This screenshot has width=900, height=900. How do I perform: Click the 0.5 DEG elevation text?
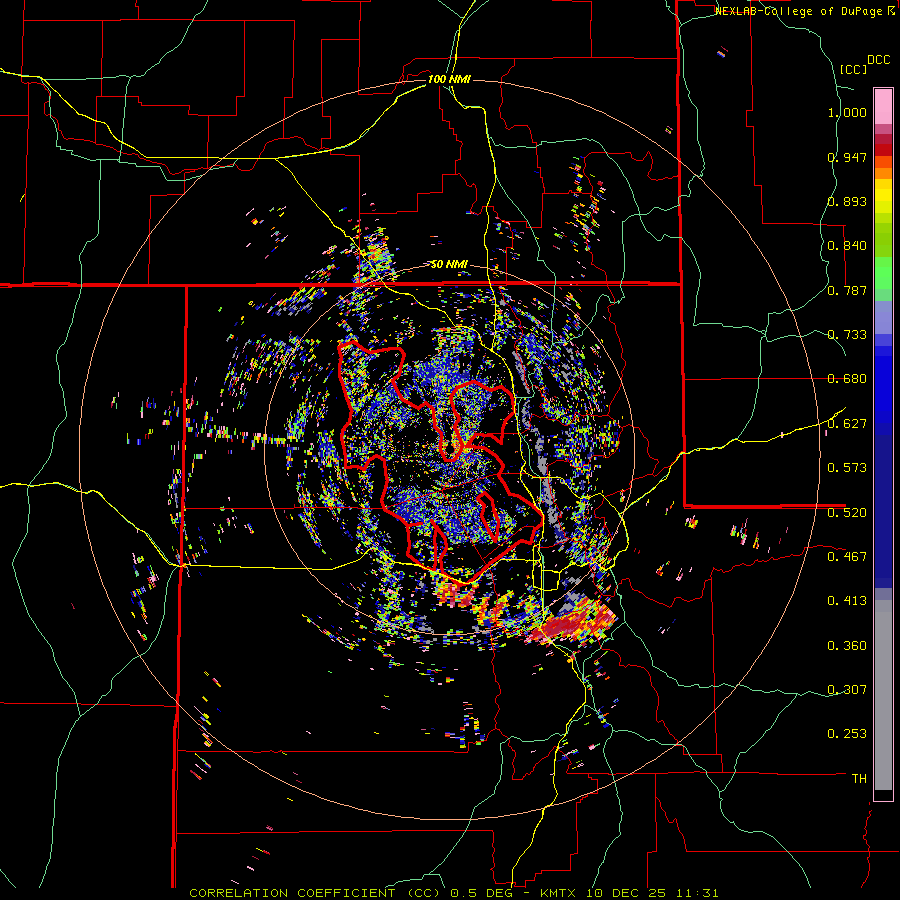(481, 893)
